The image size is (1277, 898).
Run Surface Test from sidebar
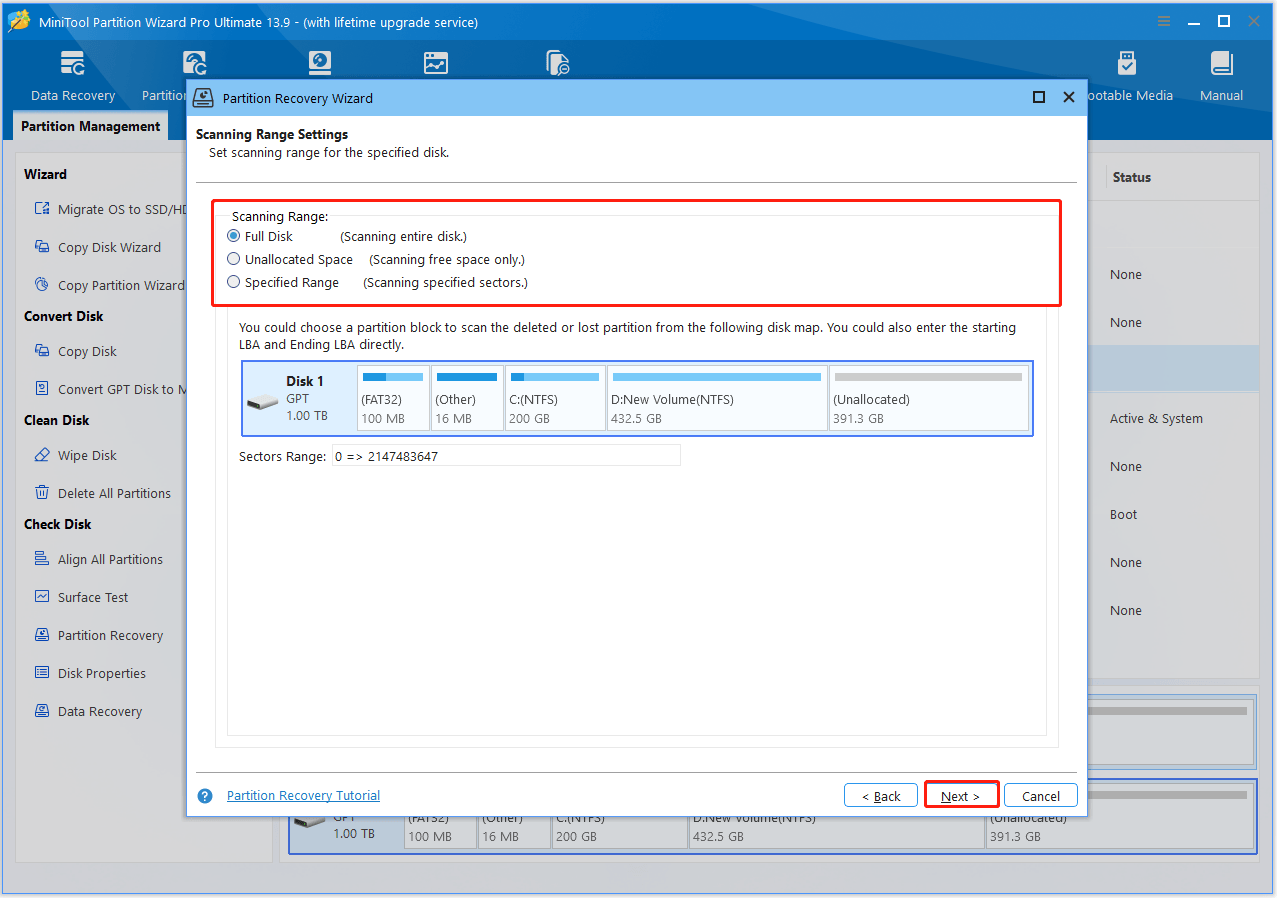(81, 597)
